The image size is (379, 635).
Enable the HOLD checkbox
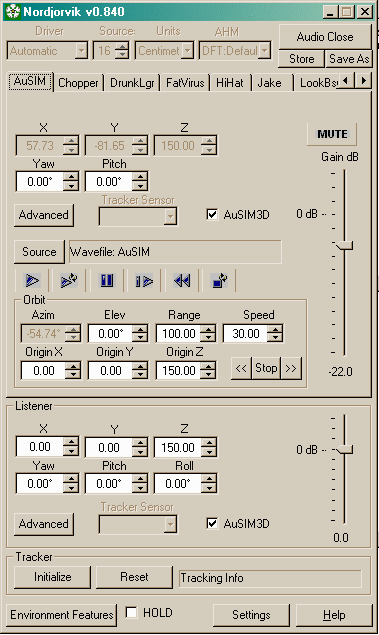[131, 612]
